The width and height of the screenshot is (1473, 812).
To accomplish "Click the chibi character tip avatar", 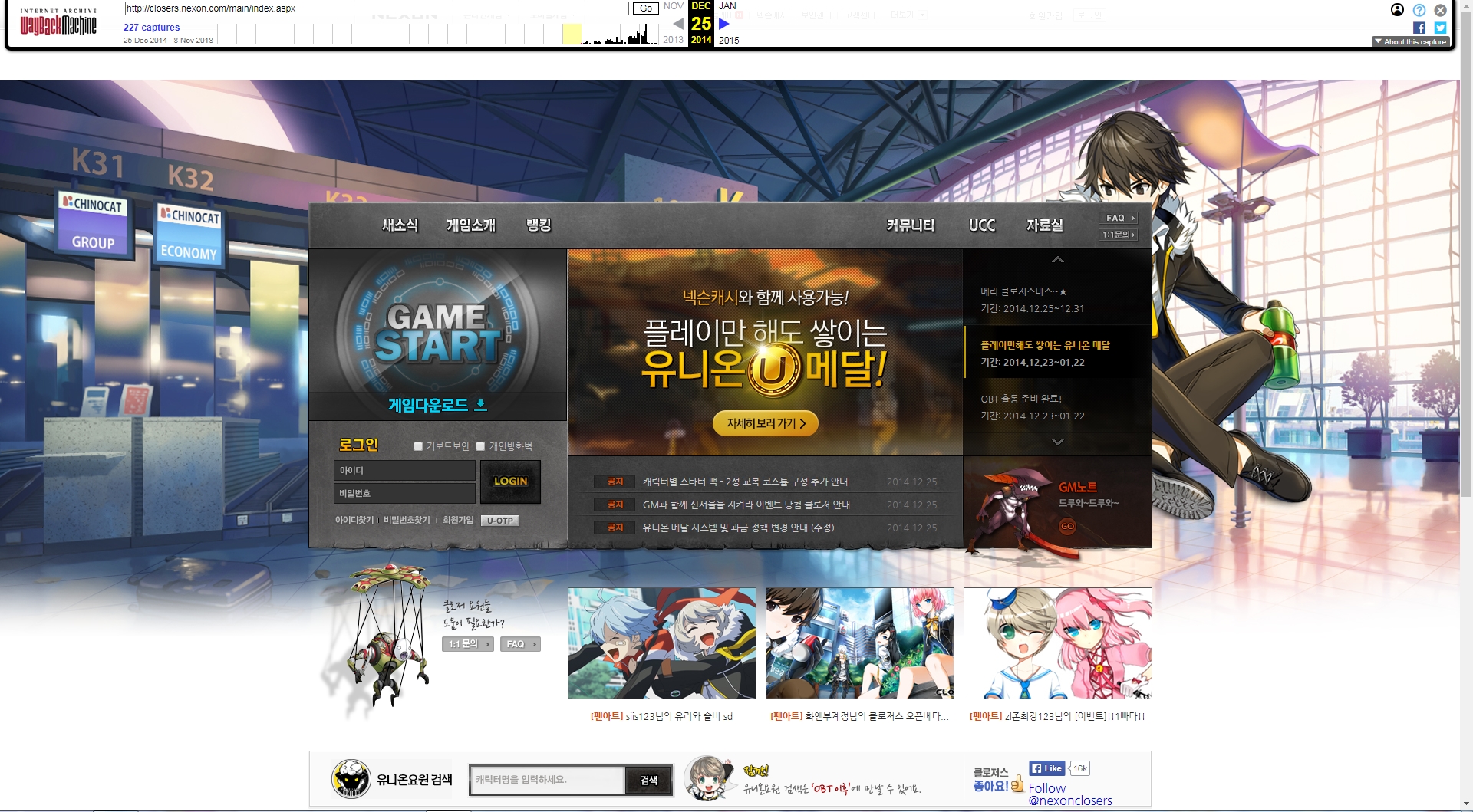I will click(x=709, y=778).
